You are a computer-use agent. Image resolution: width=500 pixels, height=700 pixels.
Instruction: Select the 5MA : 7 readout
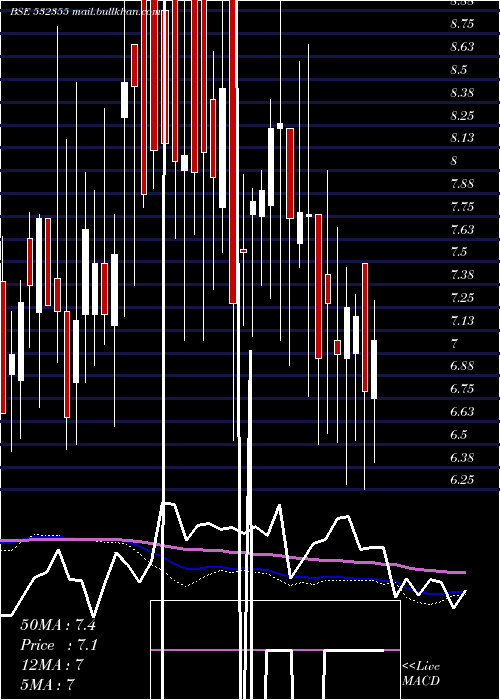pos(47,684)
